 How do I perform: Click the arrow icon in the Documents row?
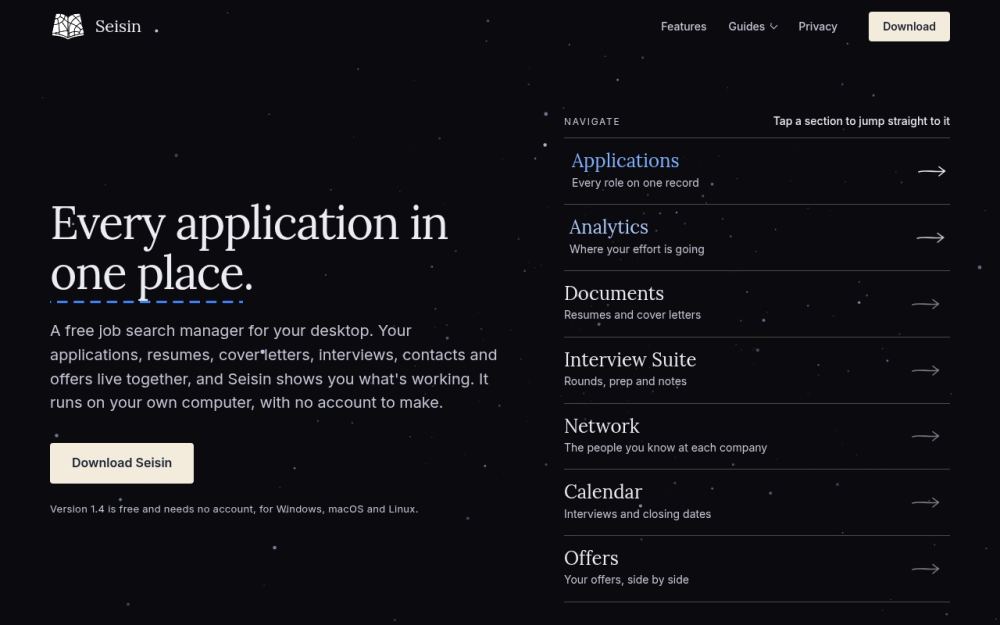tap(925, 304)
